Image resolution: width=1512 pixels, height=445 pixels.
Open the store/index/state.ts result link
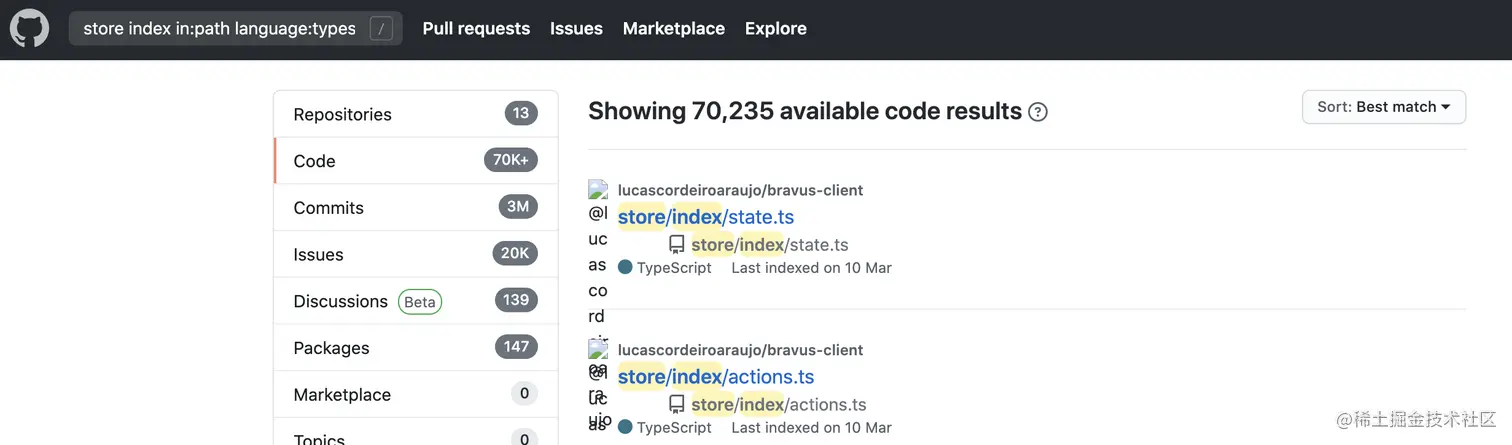point(705,217)
